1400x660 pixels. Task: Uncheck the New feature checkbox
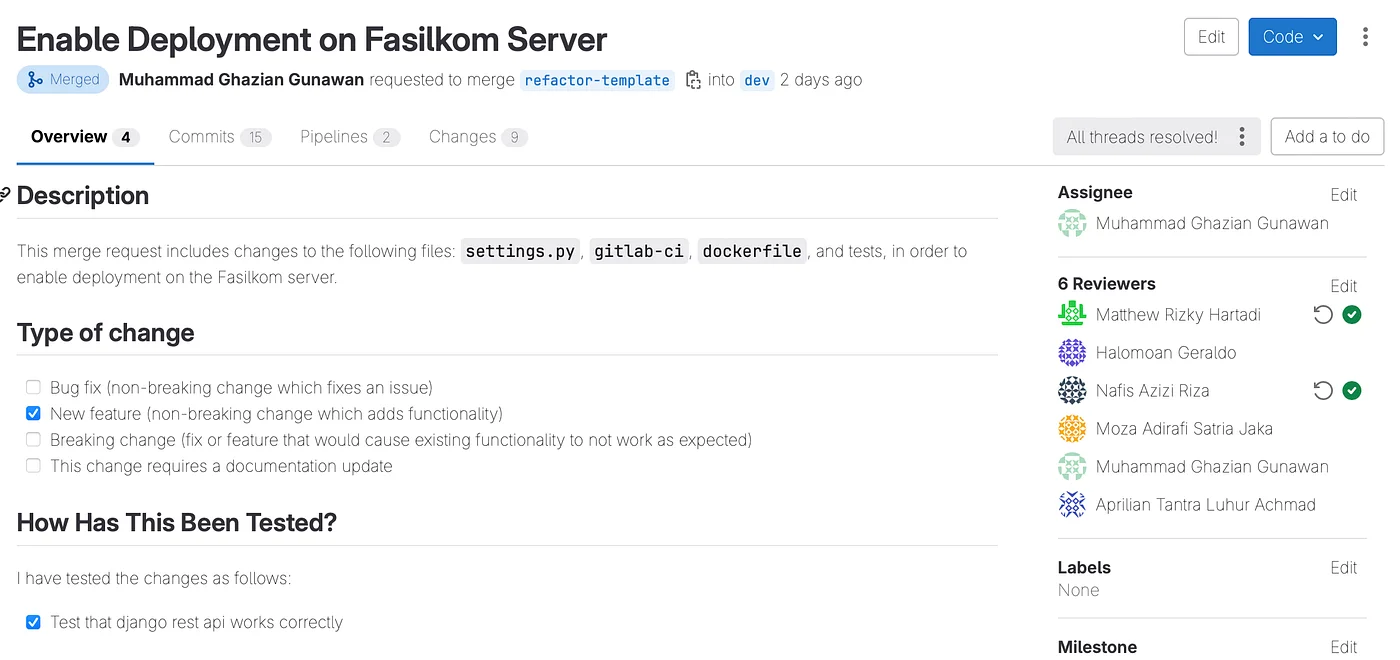(33, 413)
